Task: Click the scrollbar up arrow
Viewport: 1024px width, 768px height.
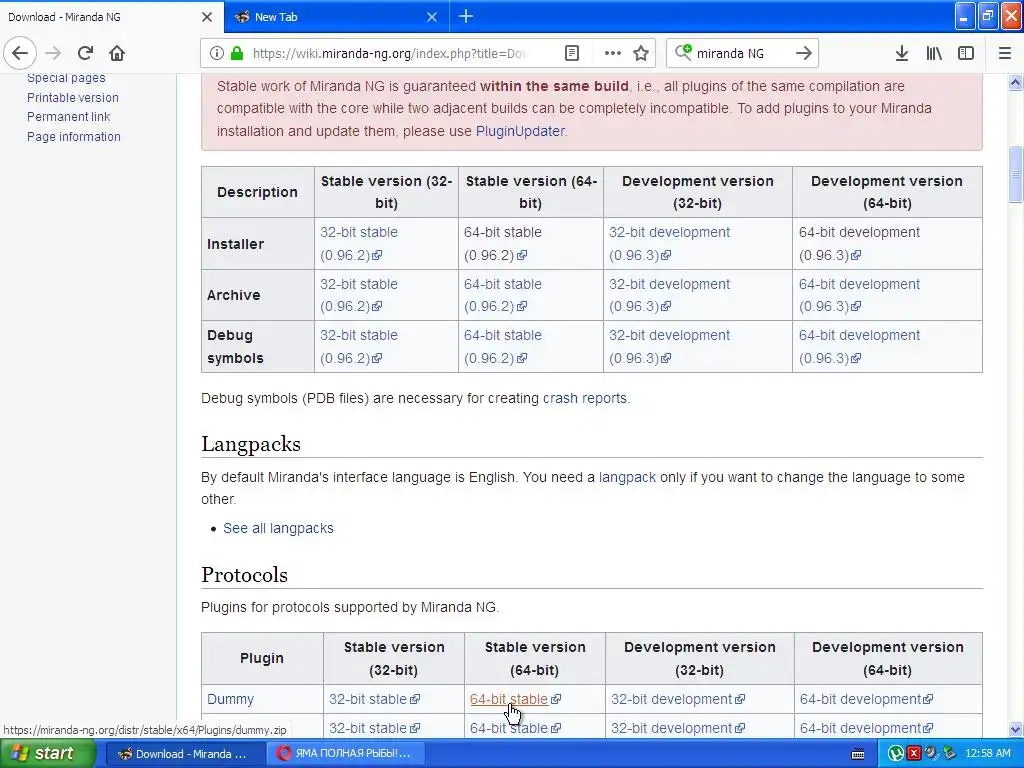Action: 1015,82
